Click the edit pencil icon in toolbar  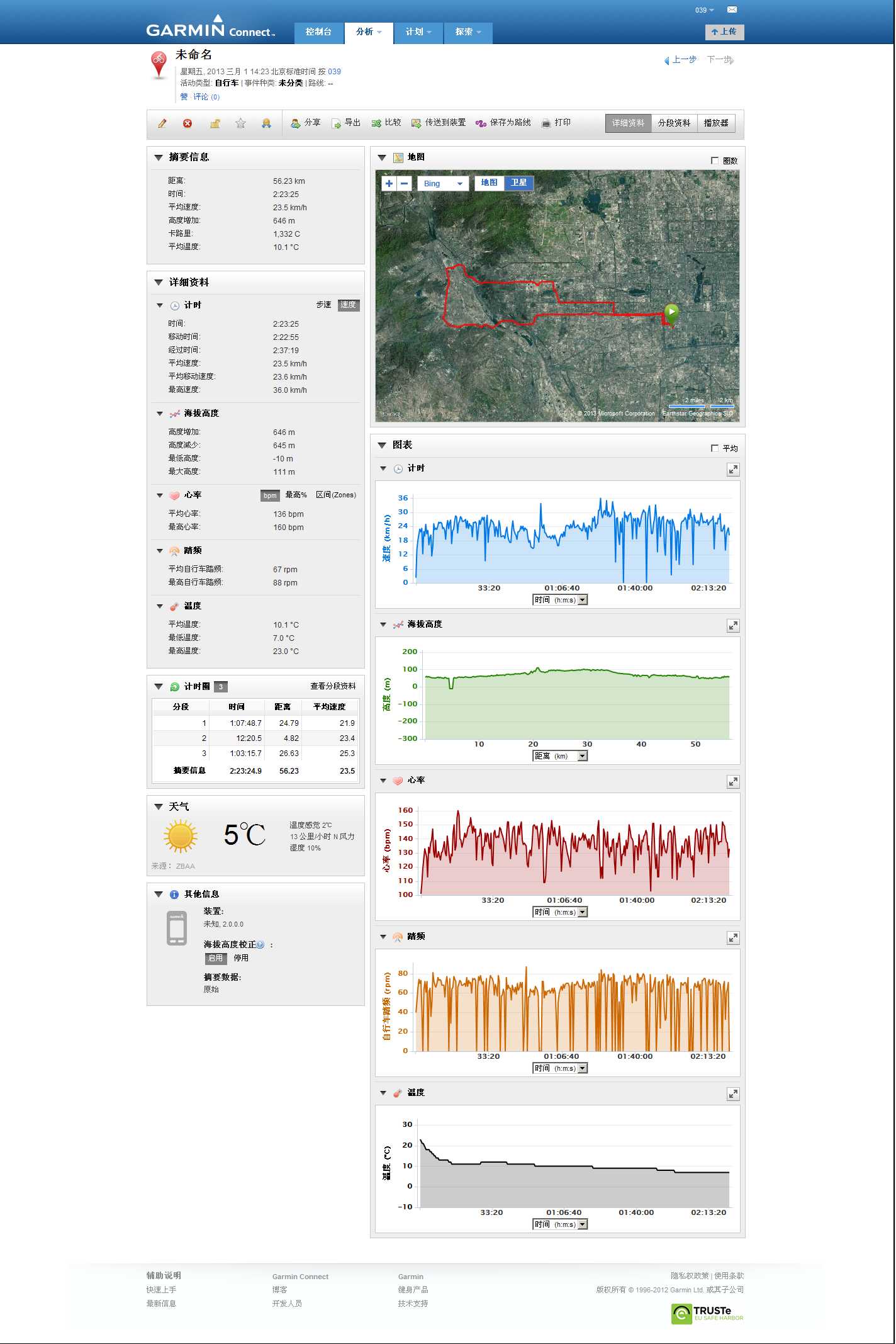click(x=162, y=123)
